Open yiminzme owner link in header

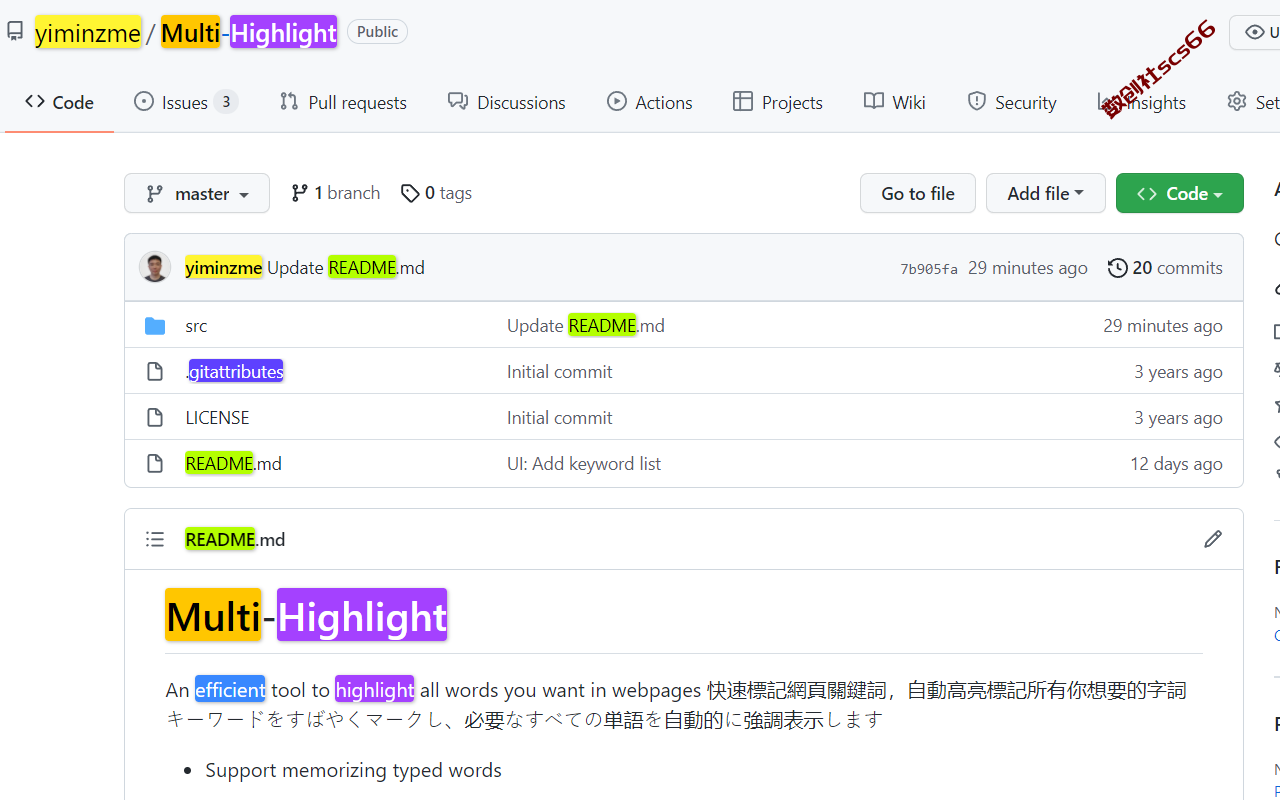[88, 33]
